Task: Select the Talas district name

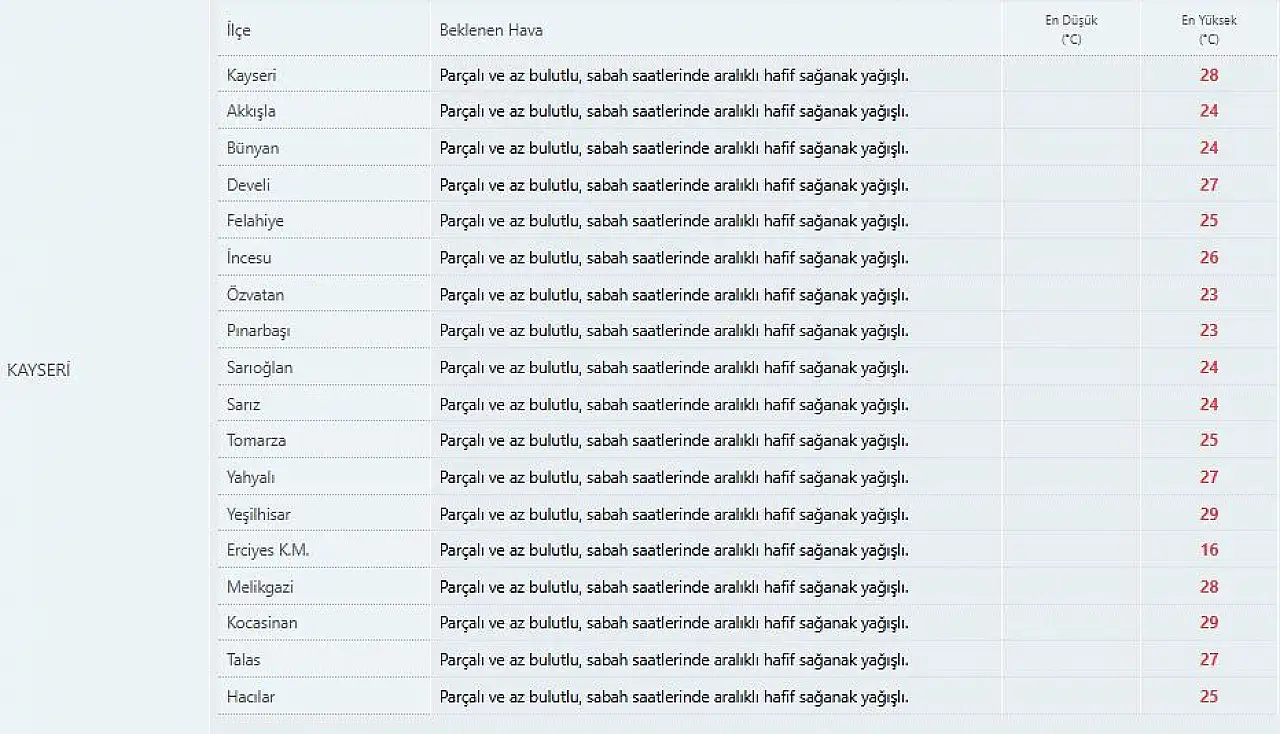Action: click(x=243, y=660)
